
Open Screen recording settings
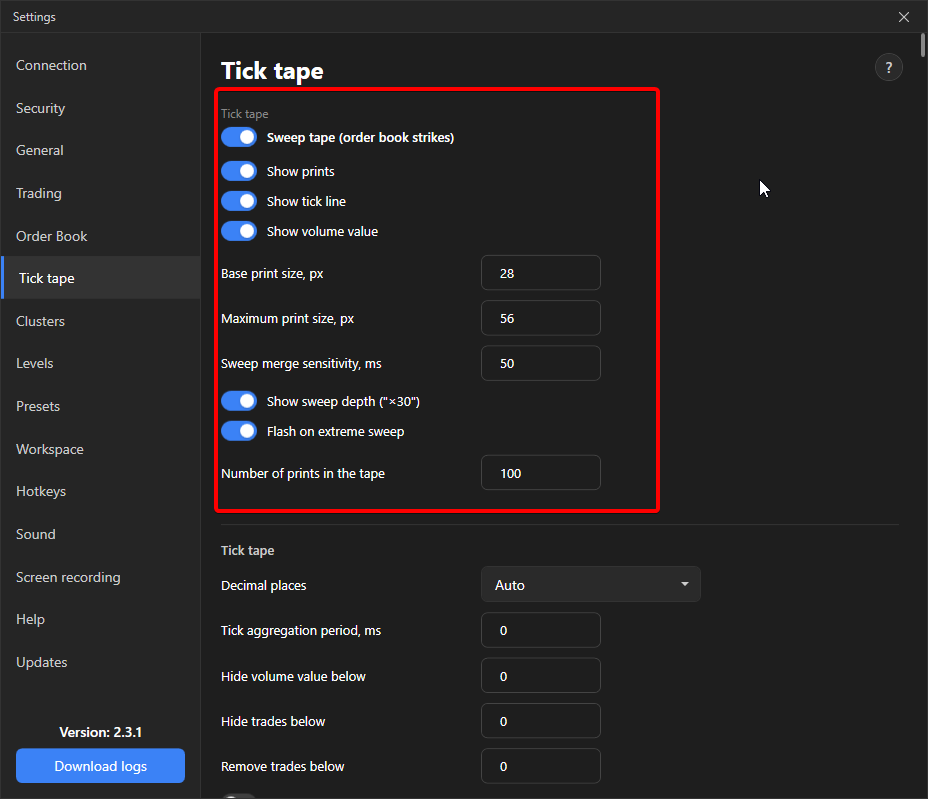101,577
